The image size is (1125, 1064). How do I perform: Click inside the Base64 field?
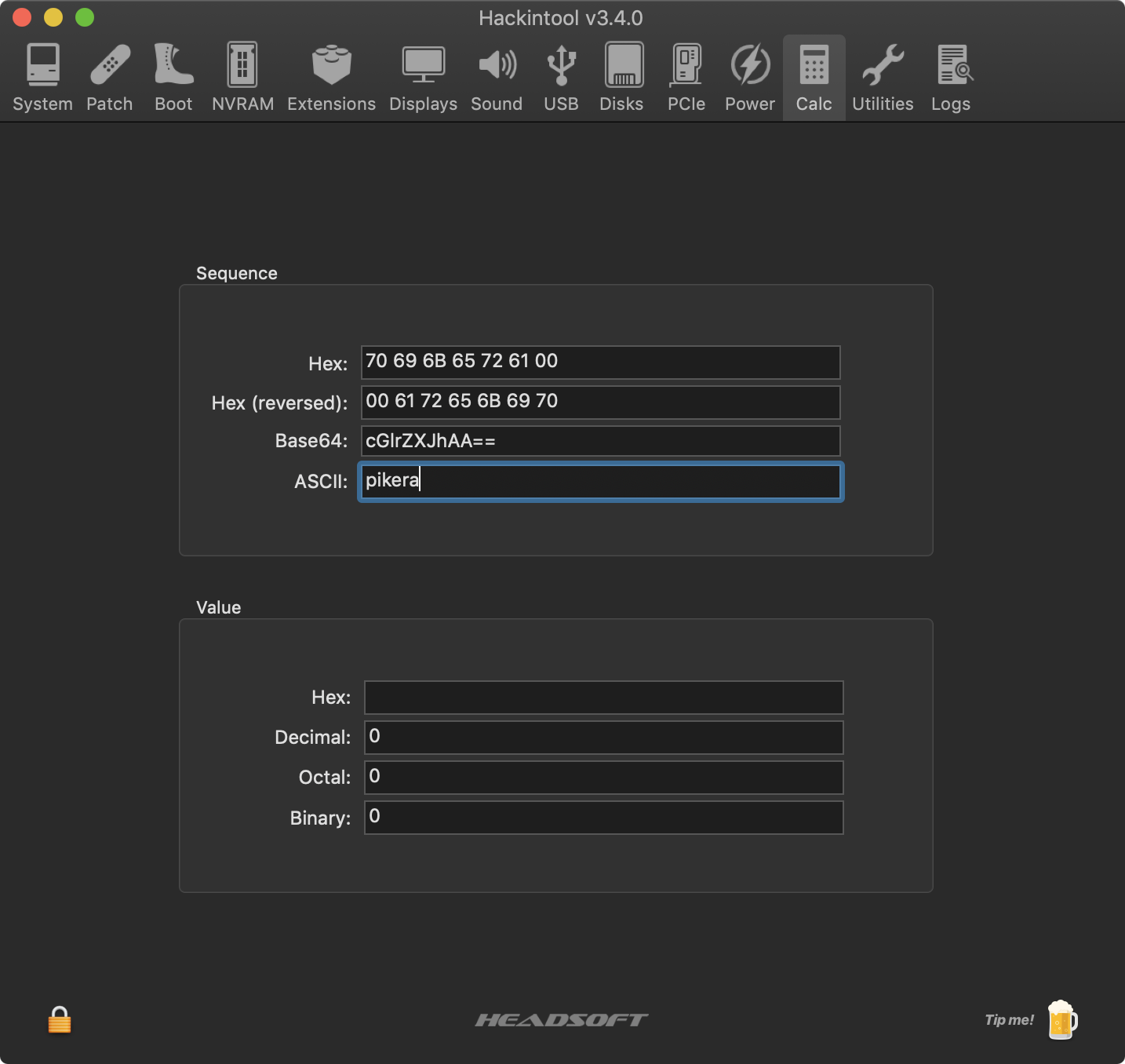(601, 441)
